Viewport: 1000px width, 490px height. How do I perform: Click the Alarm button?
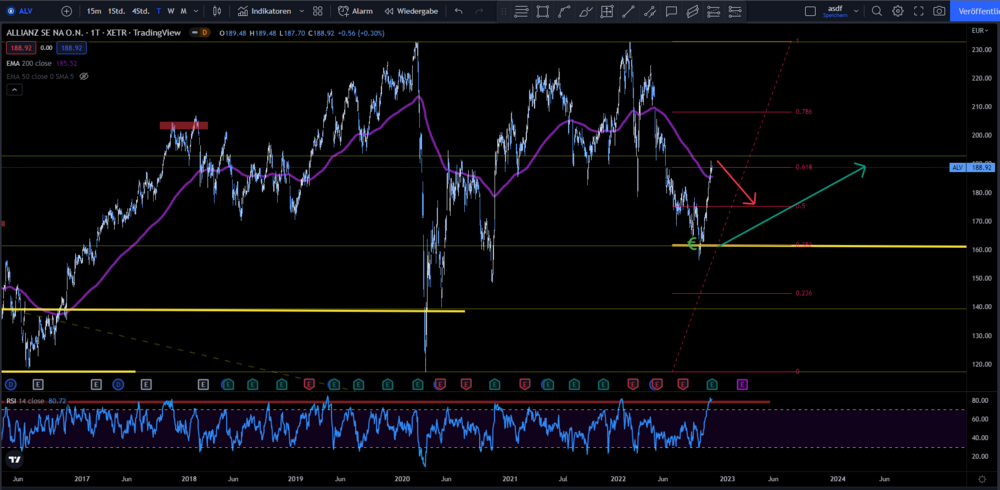356,11
